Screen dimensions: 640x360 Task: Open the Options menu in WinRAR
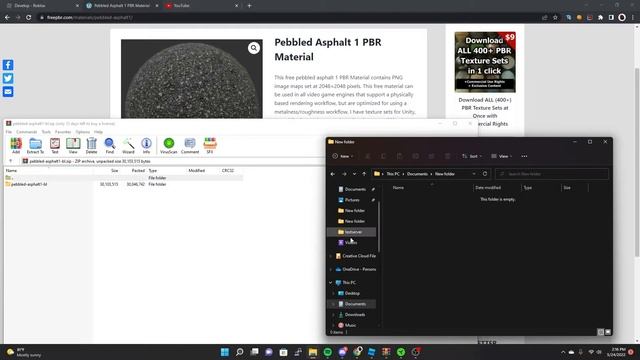click(82, 132)
